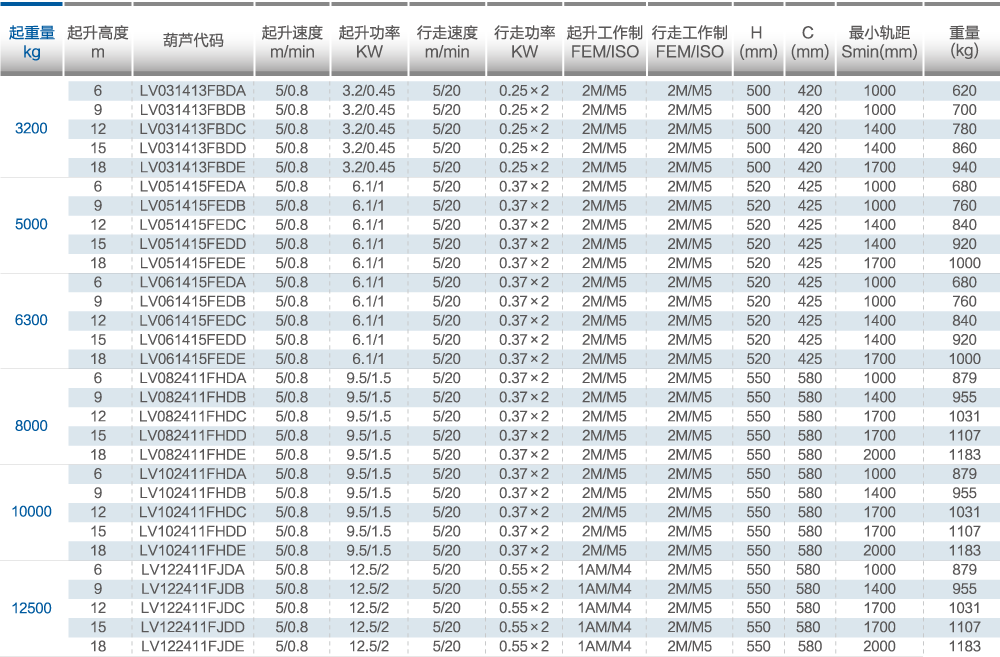
Task: Select the 8000 load capacity group cell
Action: click(x=32, y=426)
